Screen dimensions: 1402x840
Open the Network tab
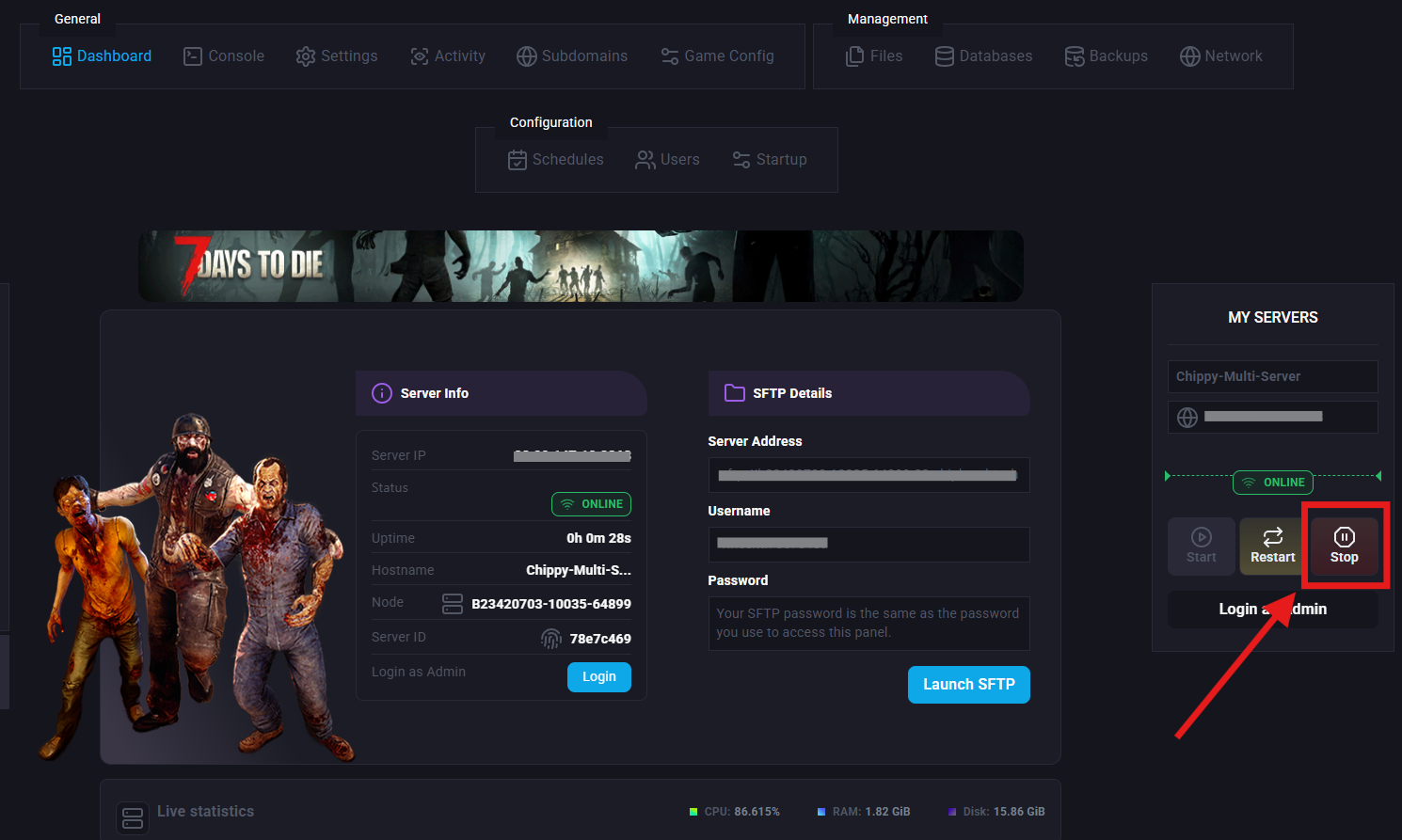click(x=1221, y=56)
